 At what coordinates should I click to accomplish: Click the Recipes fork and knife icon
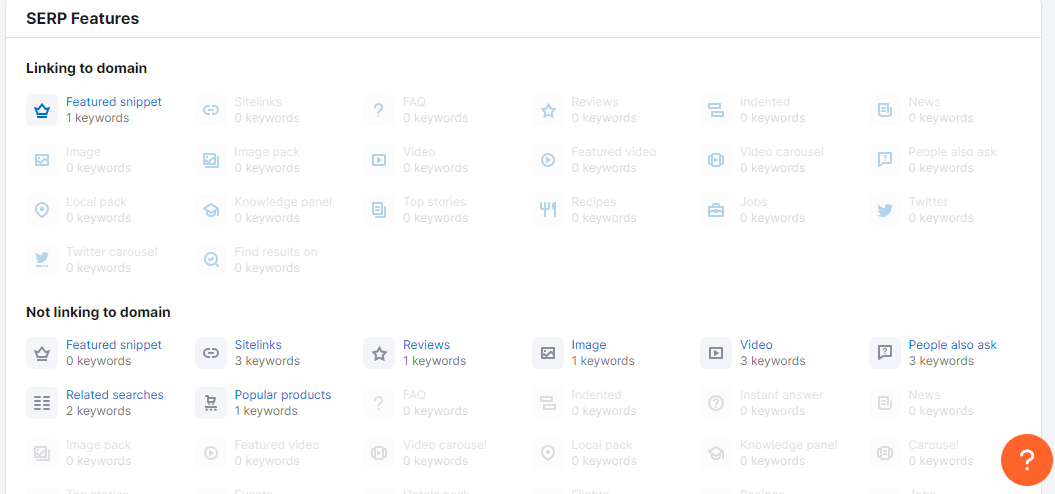pos(548,210)
